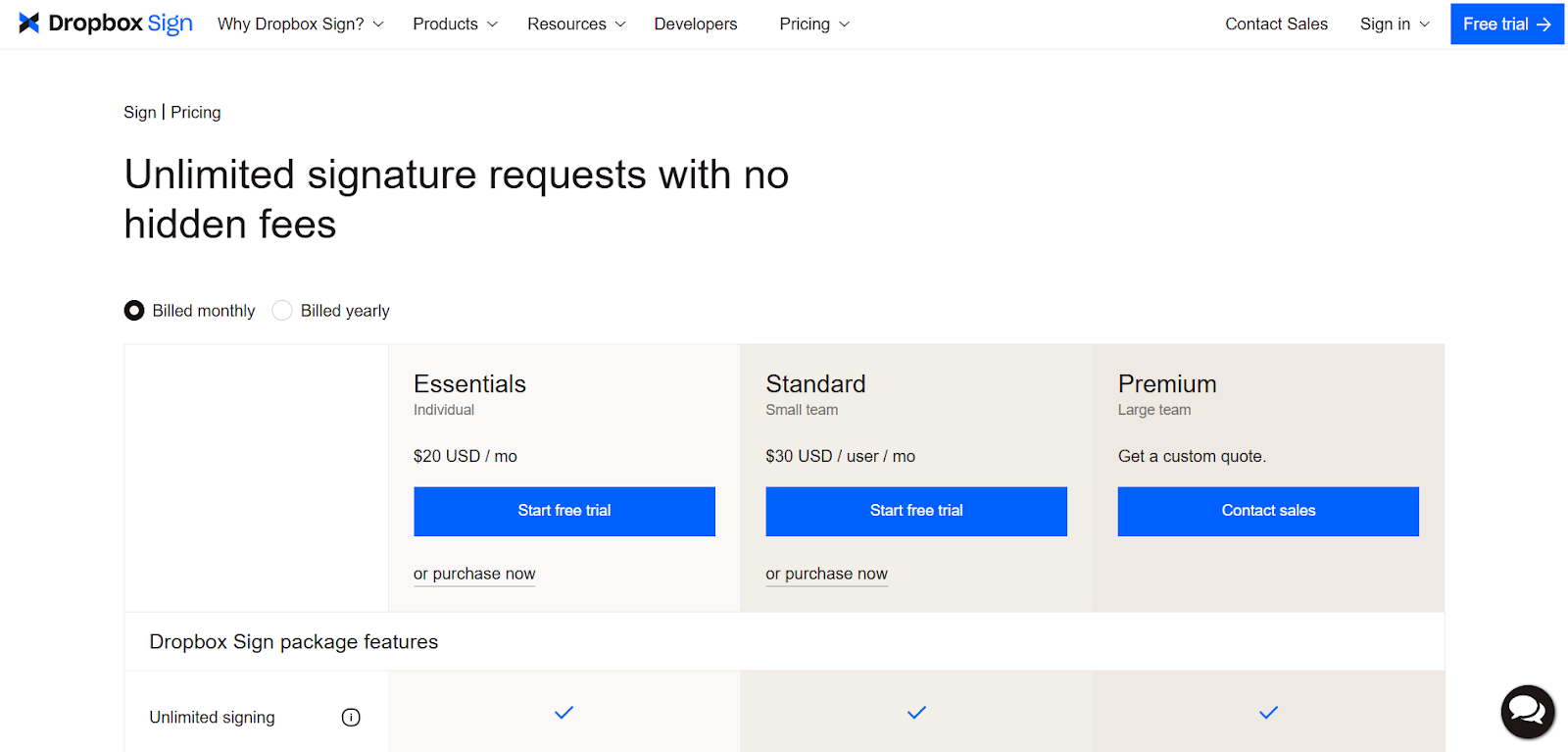Click the Dropbox Sign logo
1568x752 pixels.
[x=106, y=24]
